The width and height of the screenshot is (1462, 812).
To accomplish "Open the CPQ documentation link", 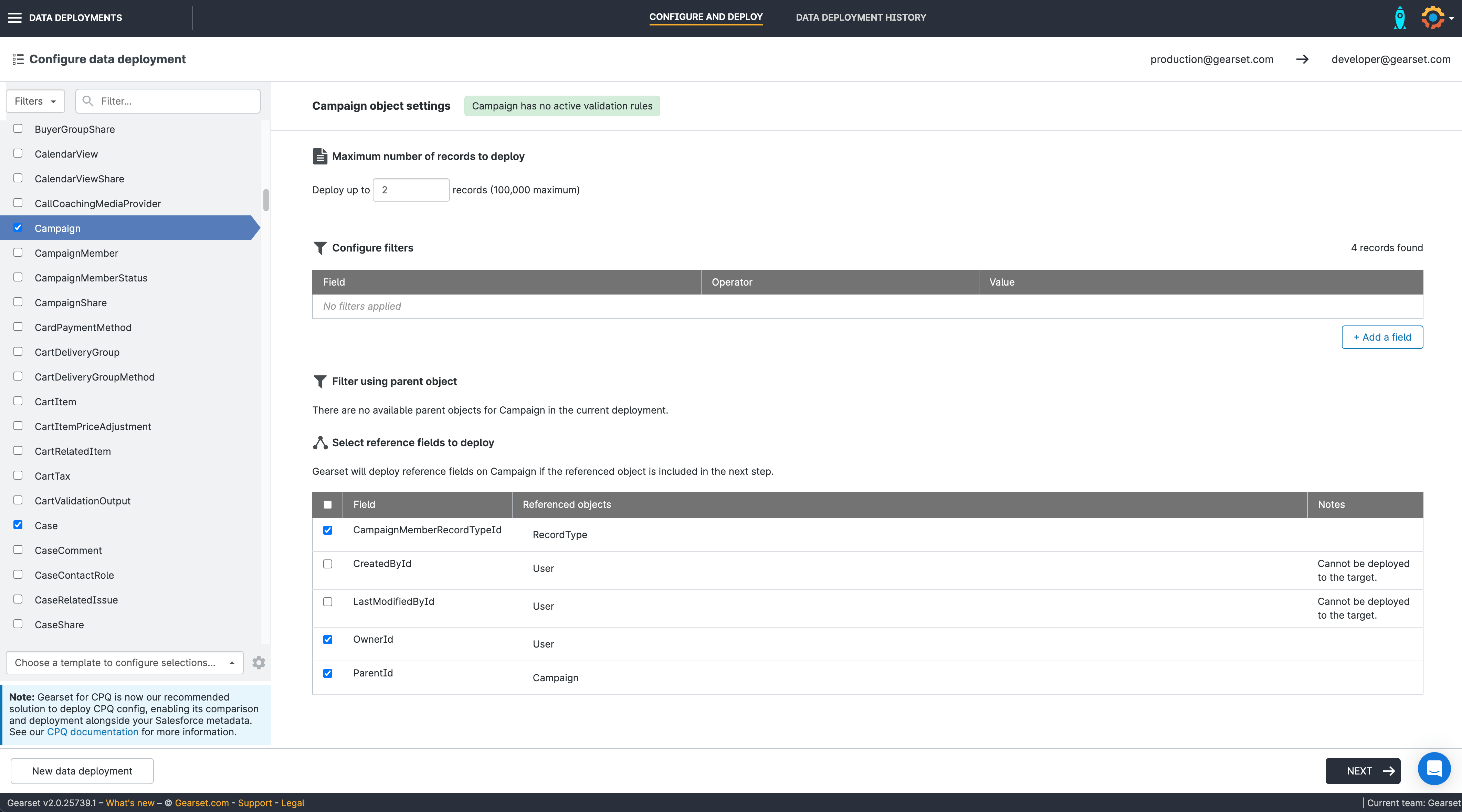I will pyautogui.click(x=93, y=732).
